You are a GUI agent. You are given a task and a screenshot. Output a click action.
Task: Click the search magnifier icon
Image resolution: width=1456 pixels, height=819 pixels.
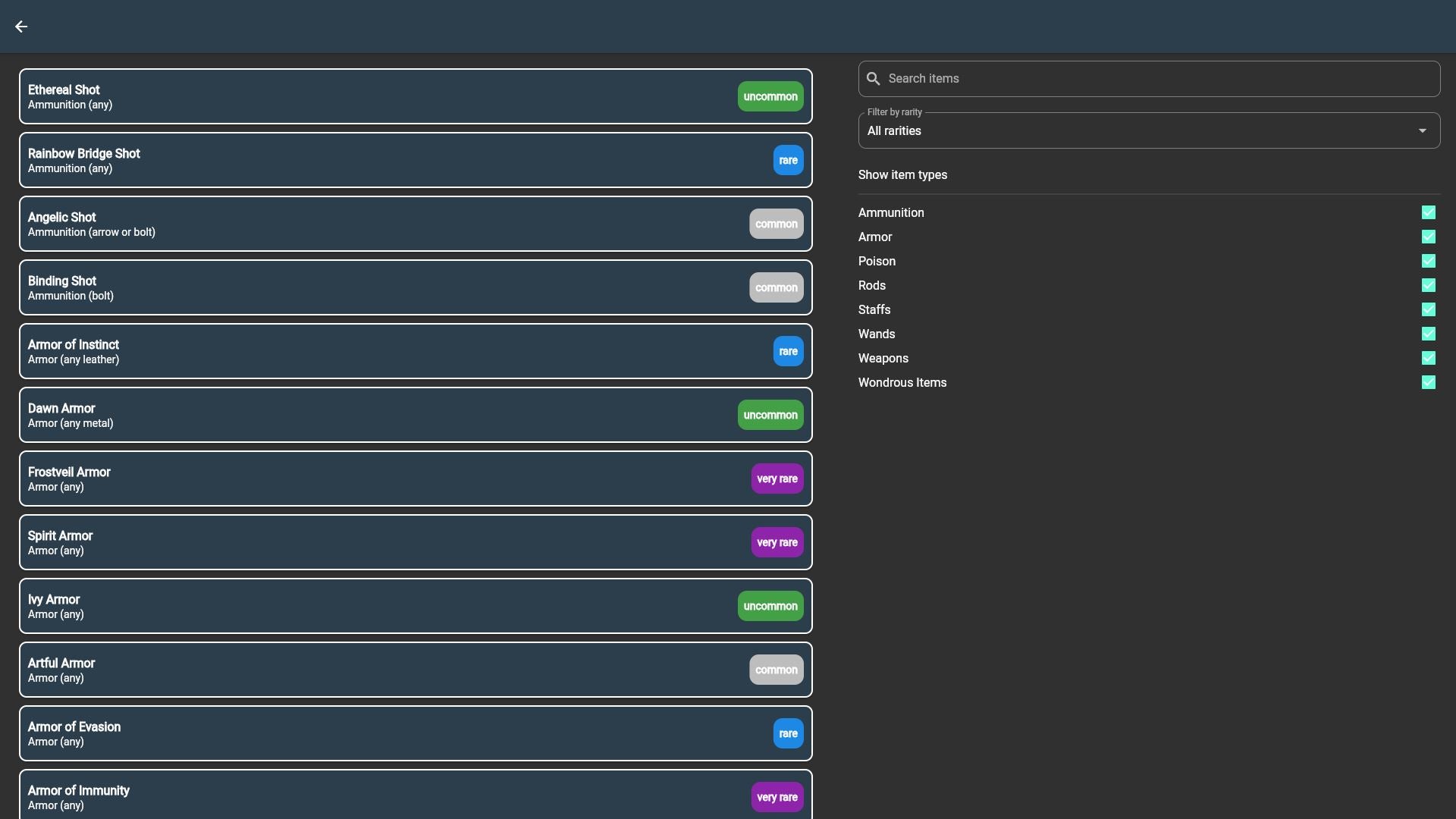tap(873, 79)
